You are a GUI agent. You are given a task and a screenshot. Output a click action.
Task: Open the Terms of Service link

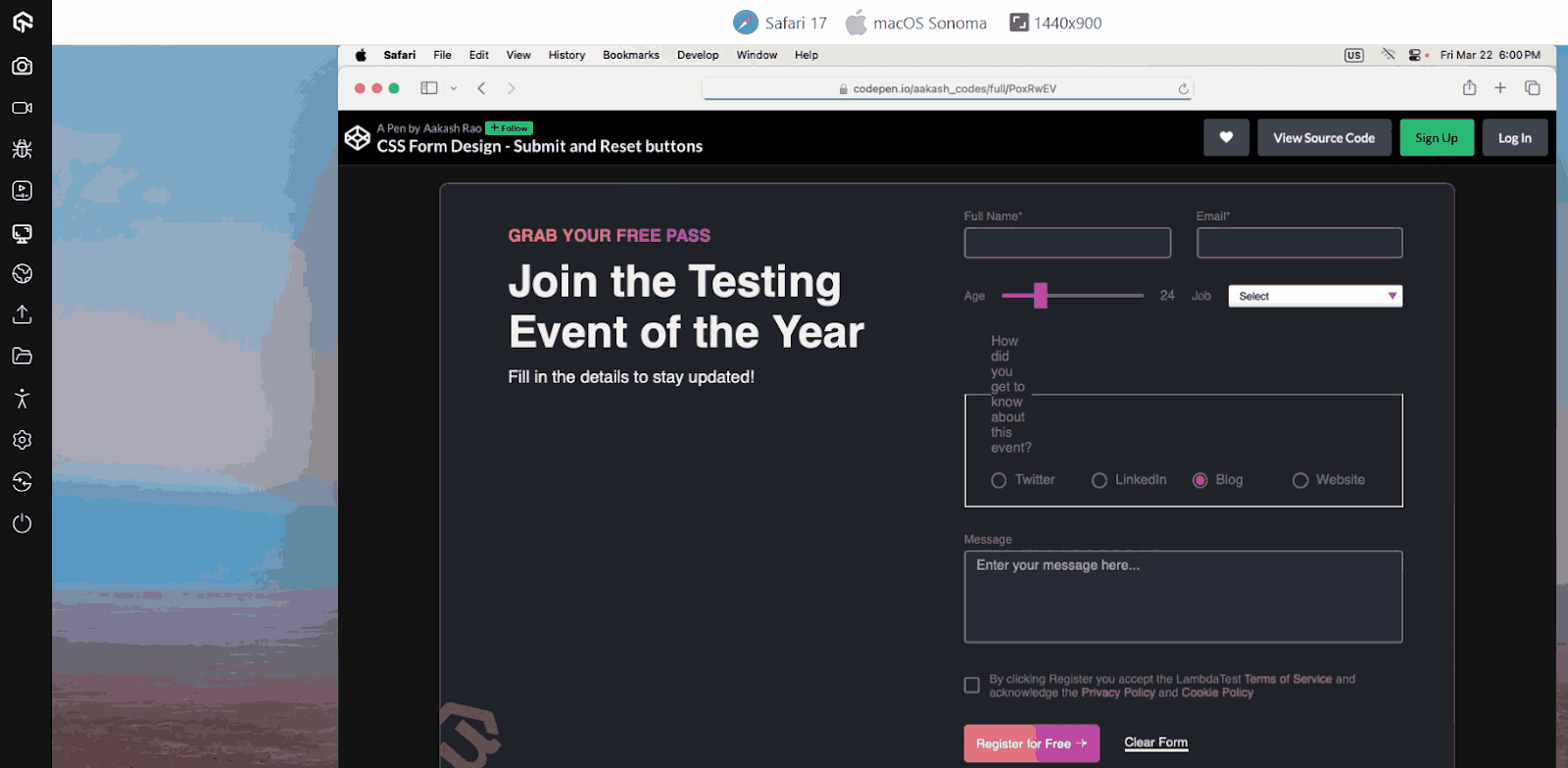click(1288, 679)
